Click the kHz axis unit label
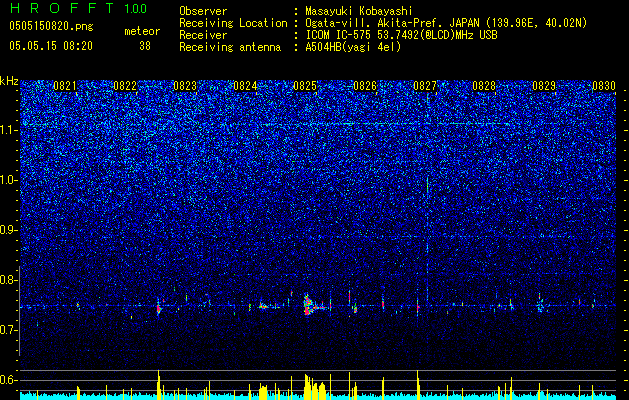This screenshot has width=629, height=400. (9, 81)
